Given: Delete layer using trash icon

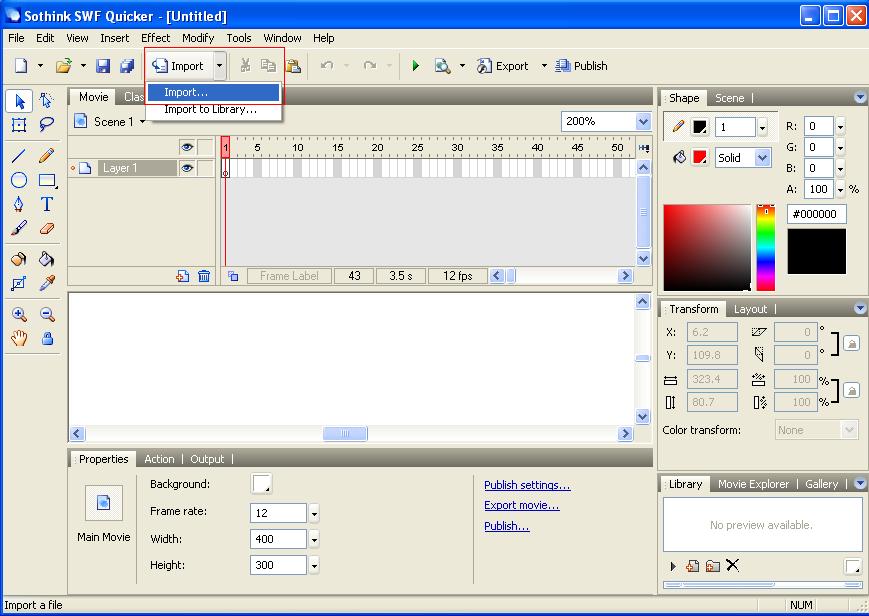Looking at the screenshot, I should pyautogui.click(x=204, y=276).
